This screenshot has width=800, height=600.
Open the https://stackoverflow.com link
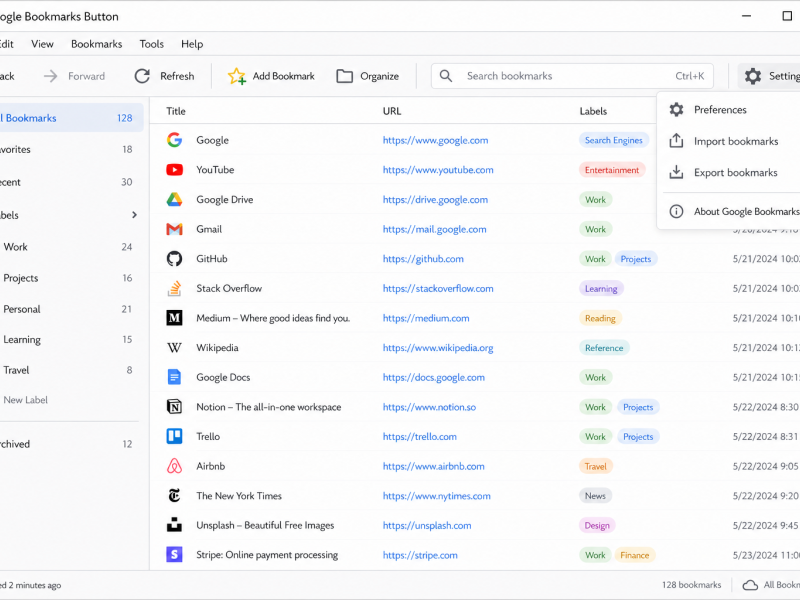point(438,288)
